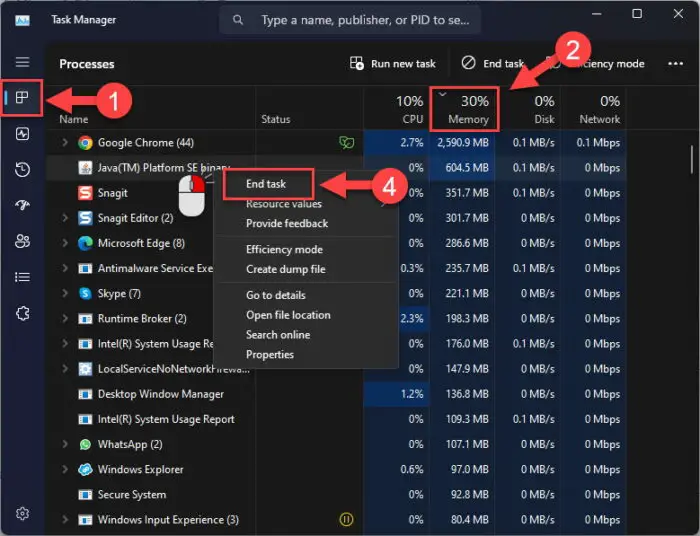
Task: Click the Java Platform SE icon
Action: click(x=85, y=168)
